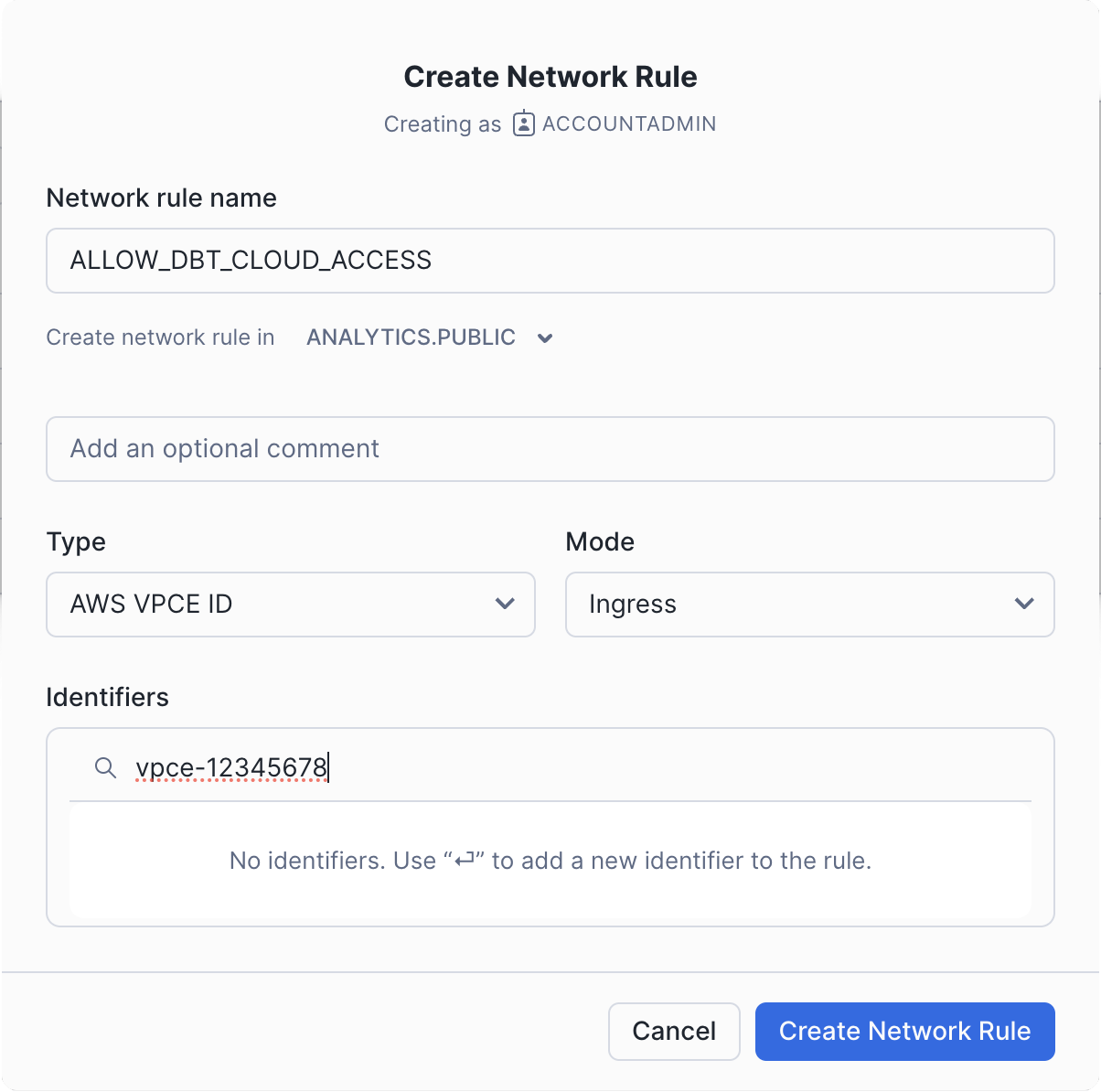Click the chevron on the Type selector
The width and height of the screenshot is (1101, 1092).
[505, 605]
